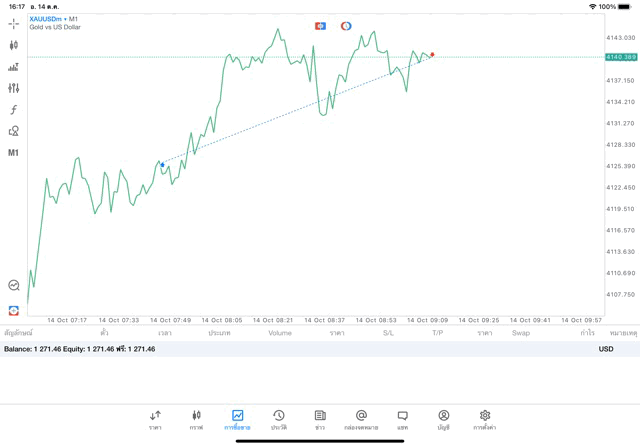Viewport: 640px width, 447px height.
Task: Open the drawing objects shapes icon
Action: (x=13, y=131)
